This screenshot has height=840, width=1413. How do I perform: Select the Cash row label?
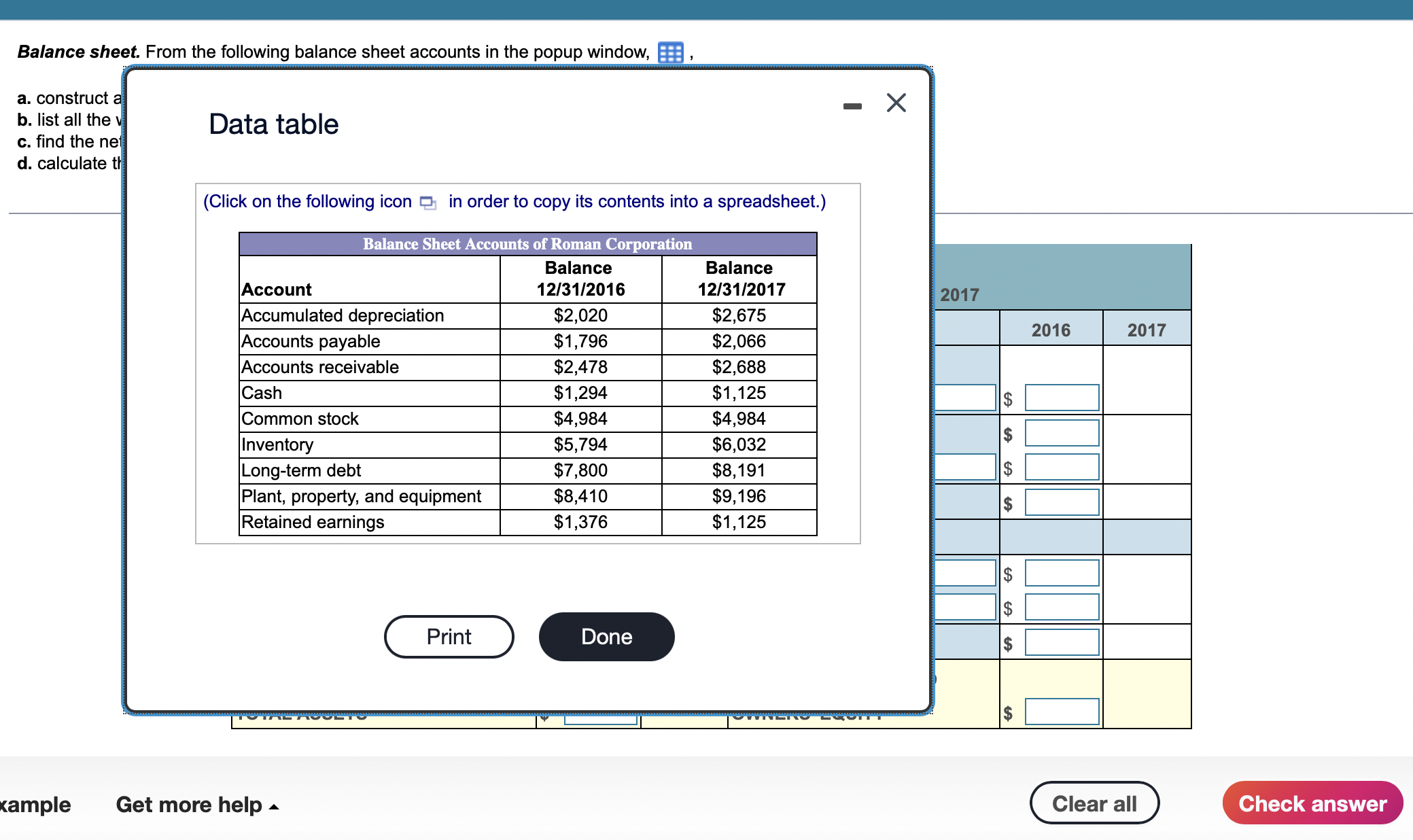pos(262,393)
